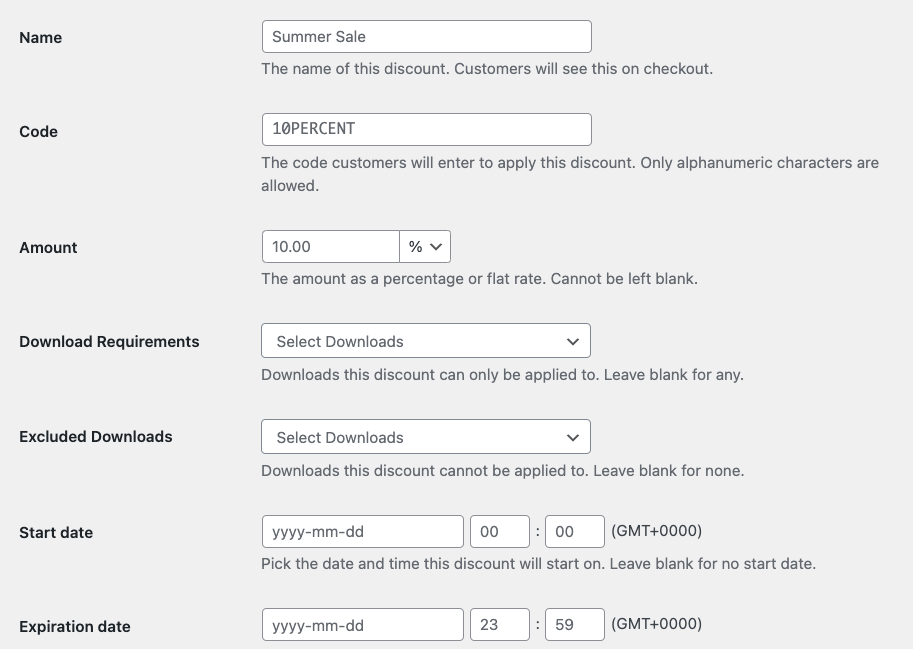
Task: Click the Expiration date label
Action: (75, 627)
